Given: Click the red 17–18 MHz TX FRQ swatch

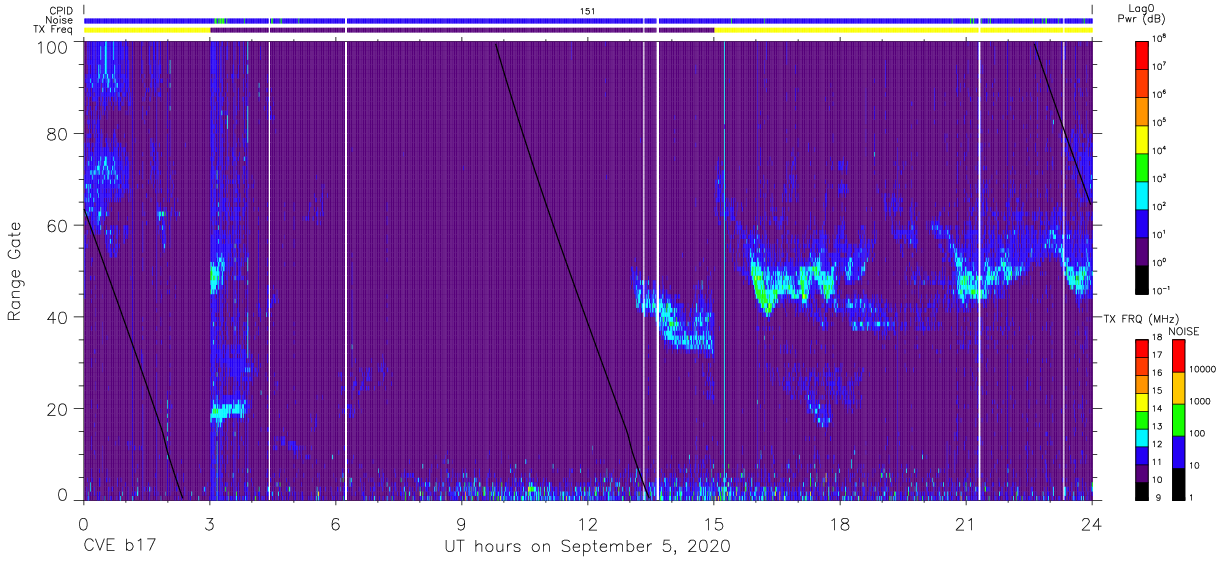Looking at the screenshot, I should point(1141,348).
